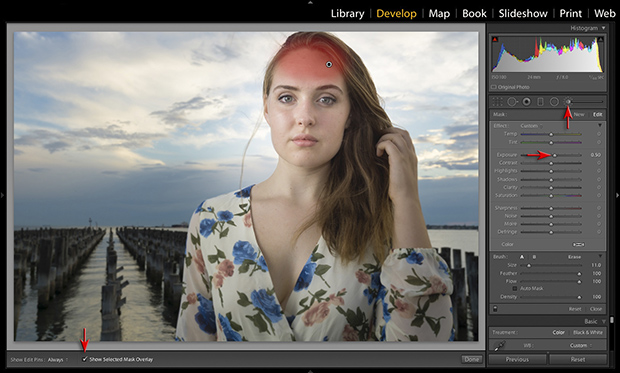
Task: Select the Red Eye Correction tool
Action: coord(526,102)
